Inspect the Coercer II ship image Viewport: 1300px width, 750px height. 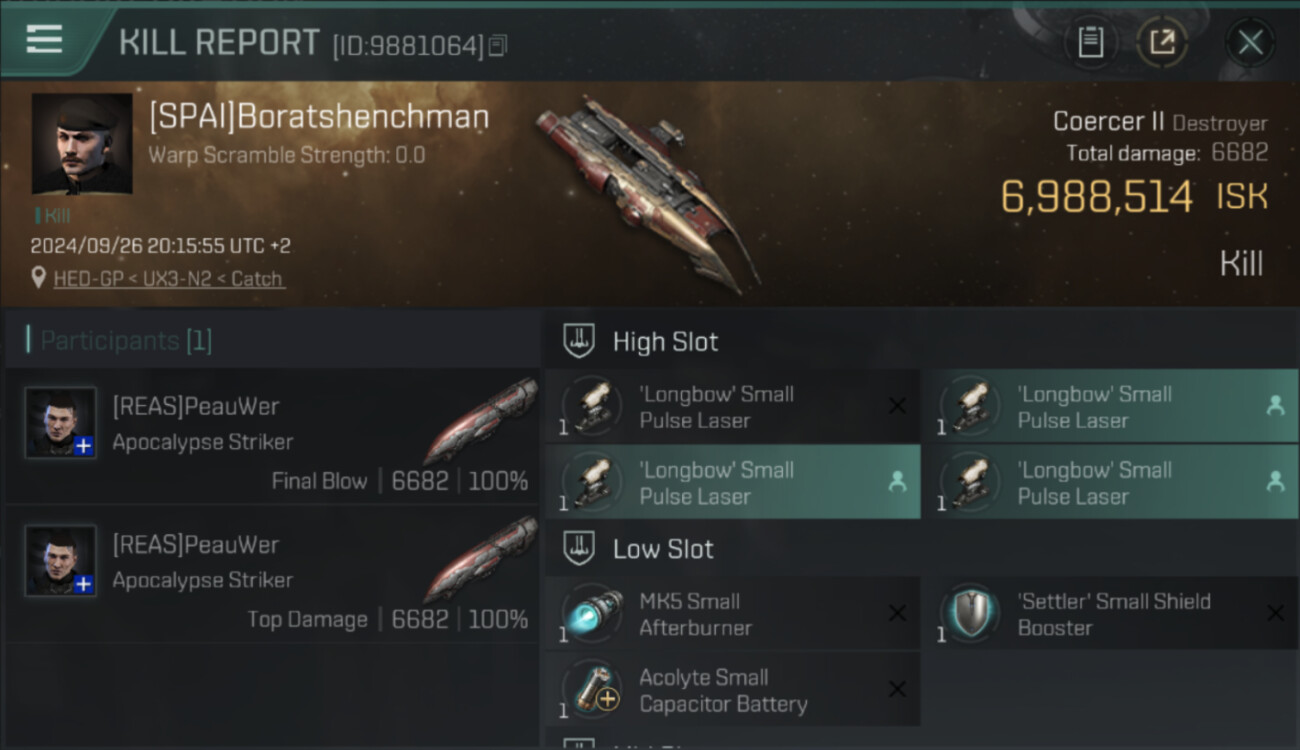[645, 190]
